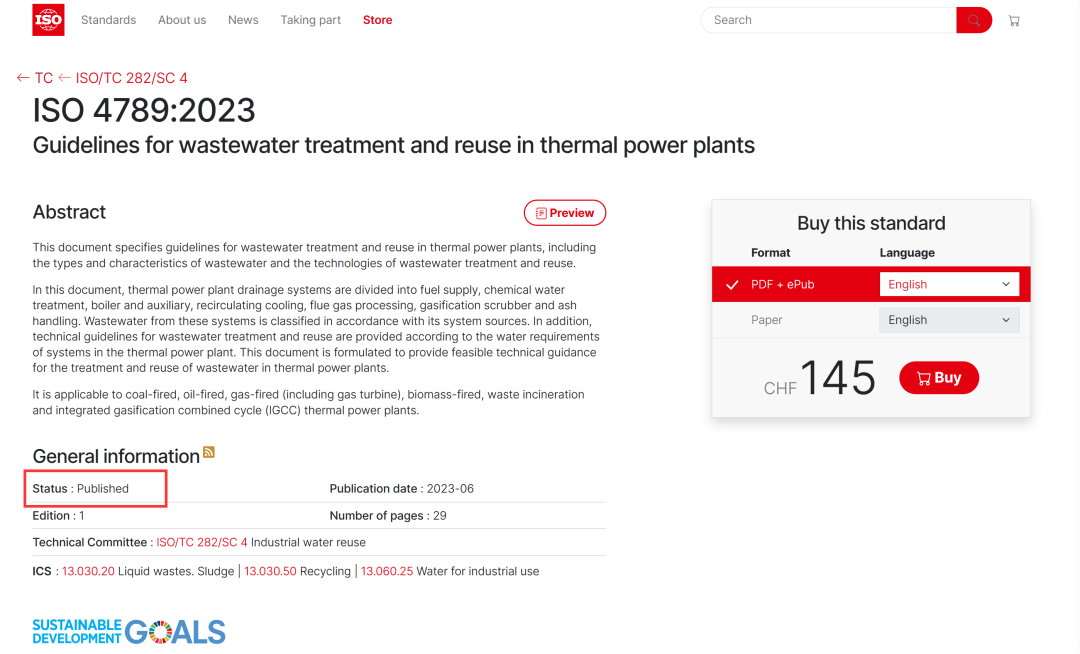Go to the News menu
1080x654 pixels.
[243, 20]
